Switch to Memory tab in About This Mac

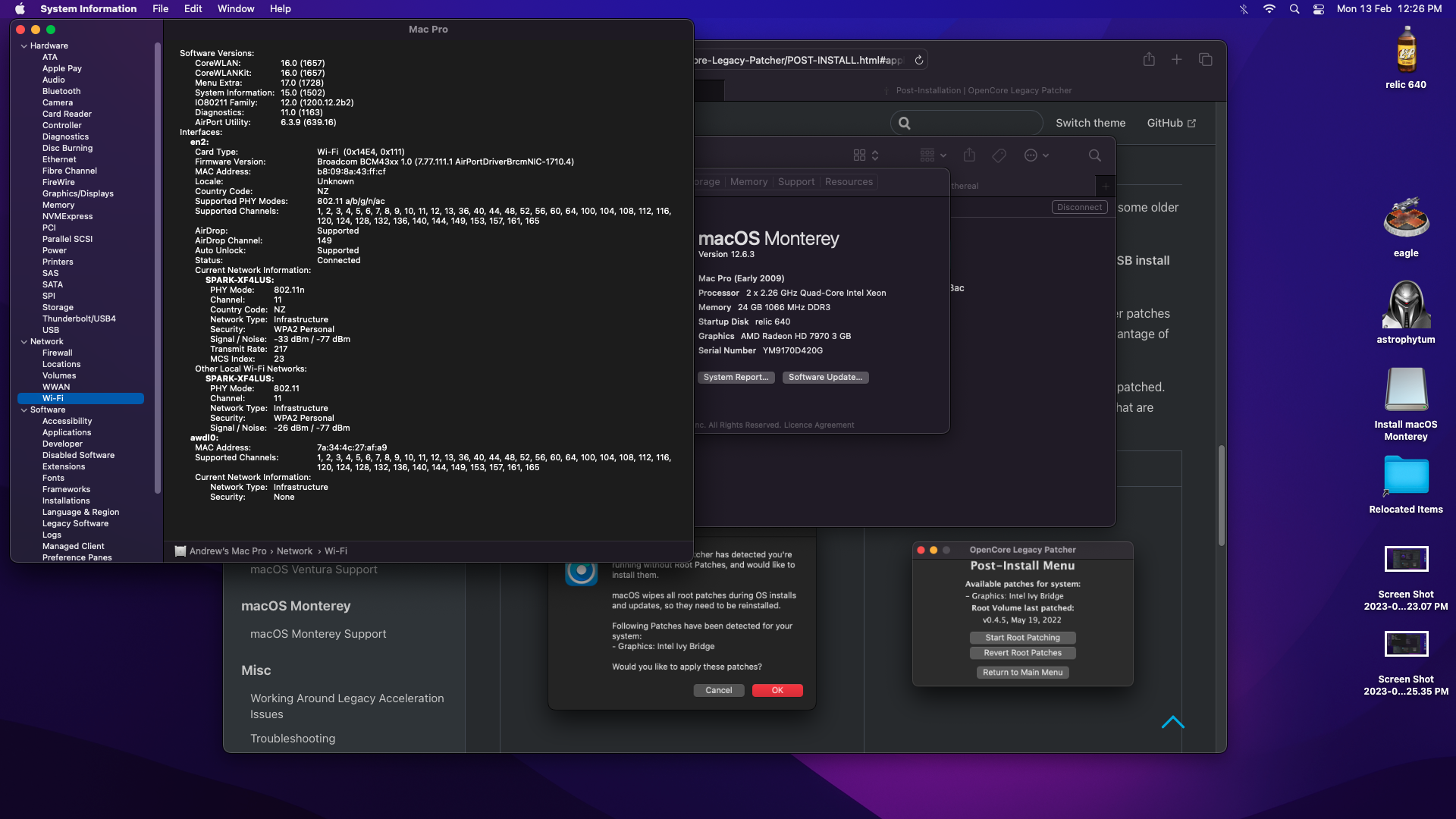click(748, 182)
